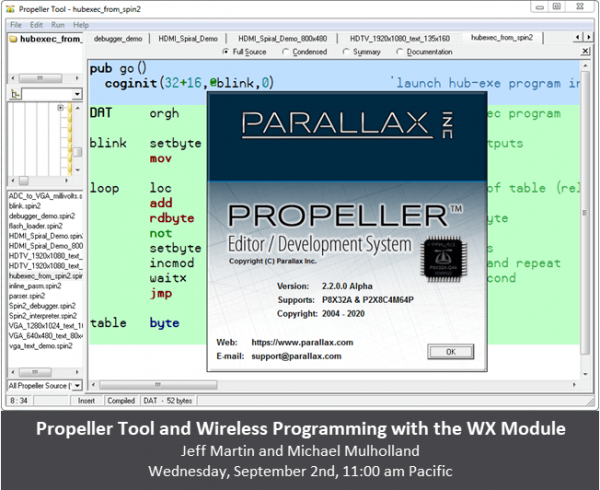Click the Propeller chip image in About dialog
Image resolution: width=600 pixels, height=490 pixels.
[444, 258]
